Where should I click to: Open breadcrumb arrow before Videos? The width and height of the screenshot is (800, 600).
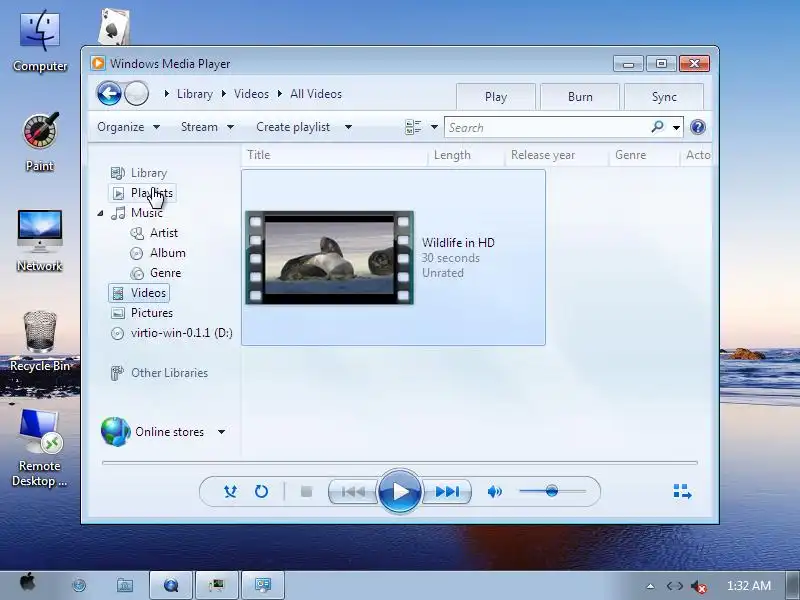pos(223,94)
